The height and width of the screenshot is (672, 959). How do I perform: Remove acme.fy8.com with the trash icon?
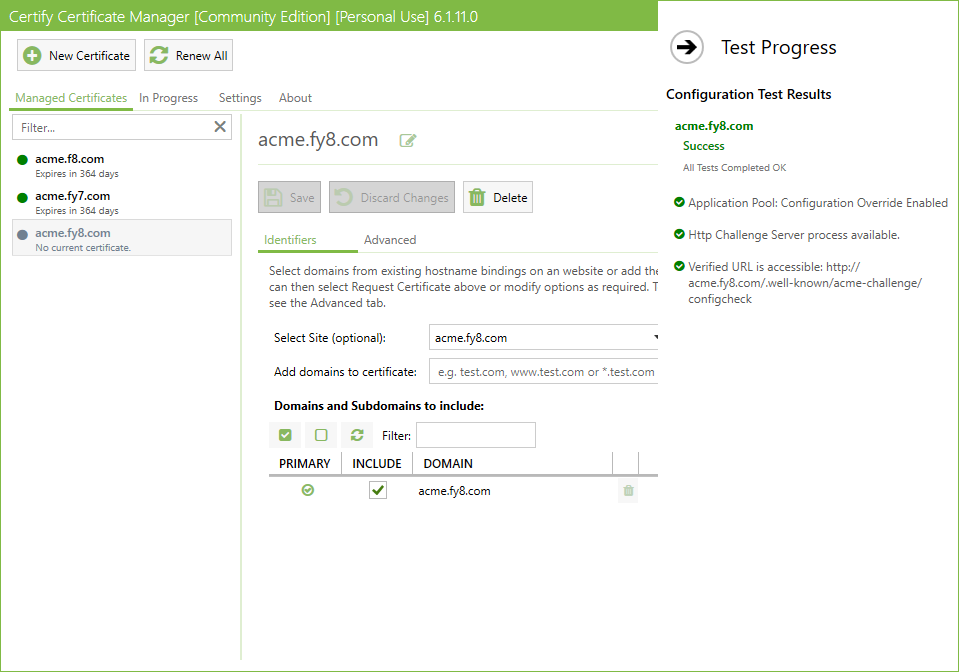(x=628, y=490)
